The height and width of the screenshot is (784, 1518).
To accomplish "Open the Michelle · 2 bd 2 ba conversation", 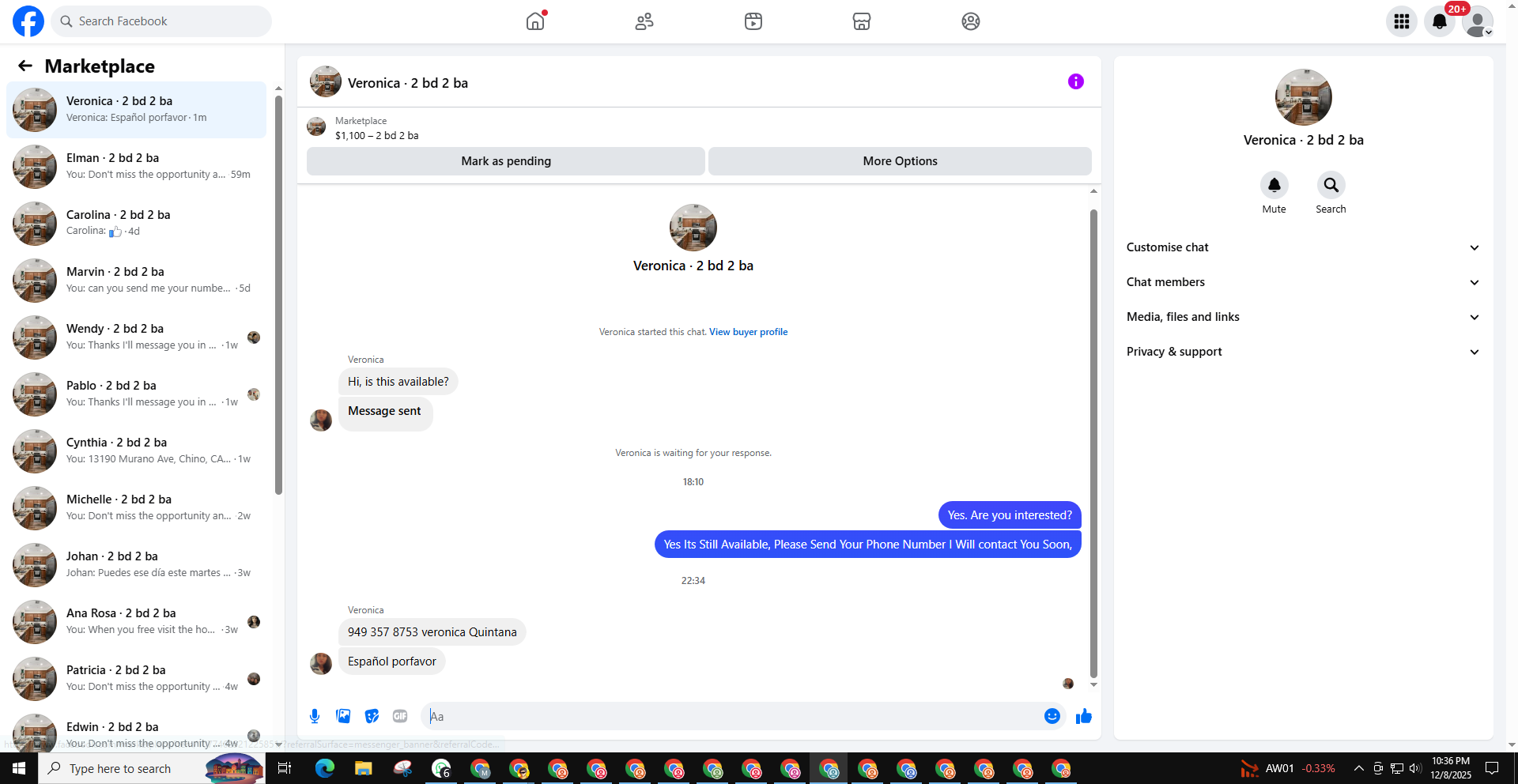I will (x=136, y=507).
